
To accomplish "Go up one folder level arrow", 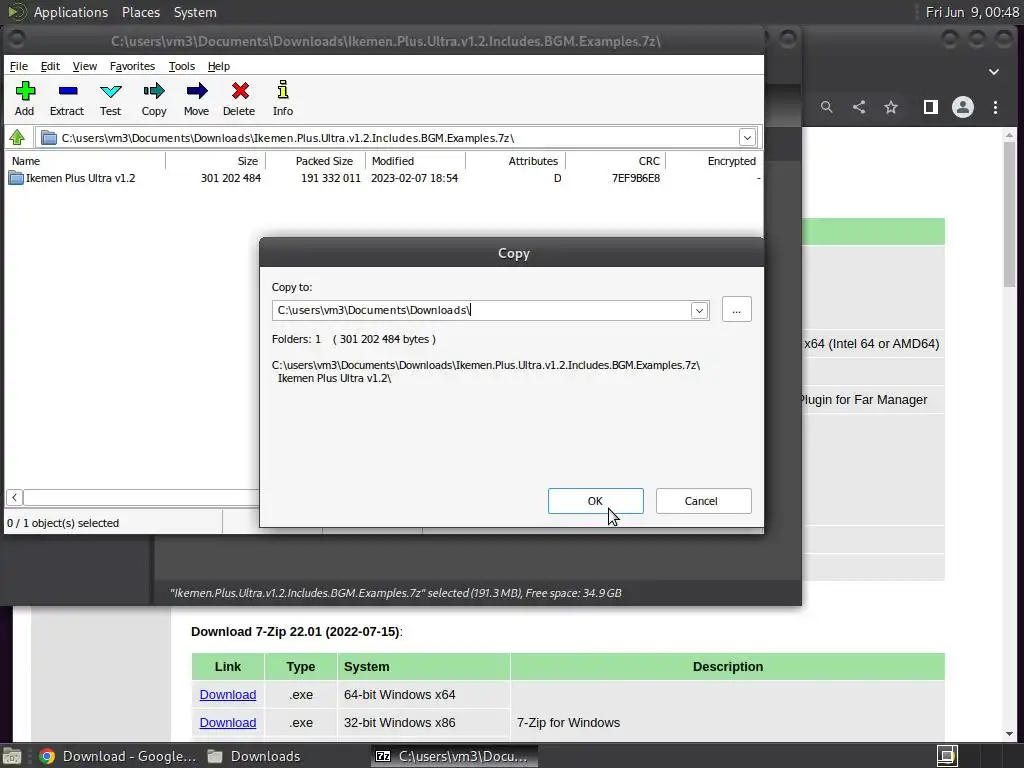I will [x=17, y=138].
